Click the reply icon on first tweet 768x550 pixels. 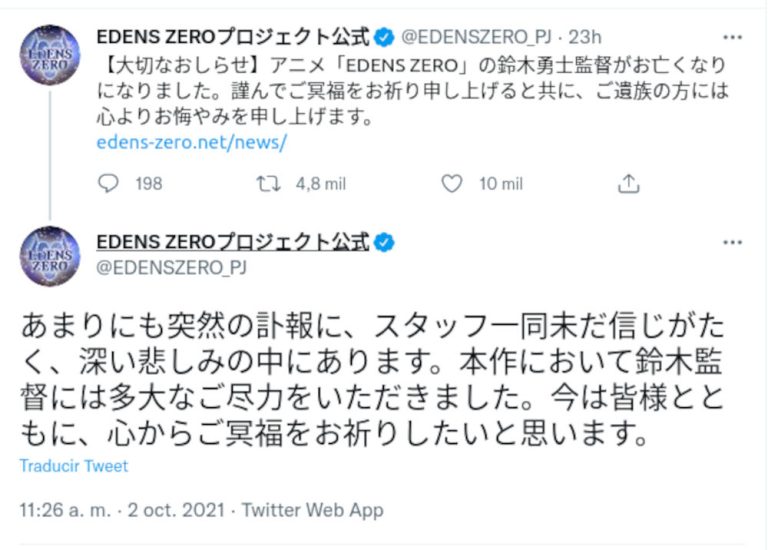(109, 183)
